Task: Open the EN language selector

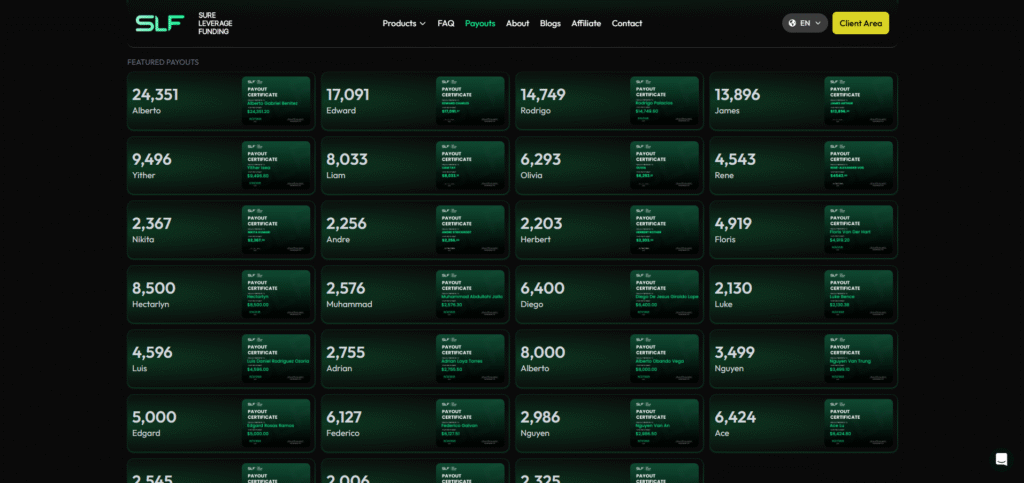Action: 805,23
